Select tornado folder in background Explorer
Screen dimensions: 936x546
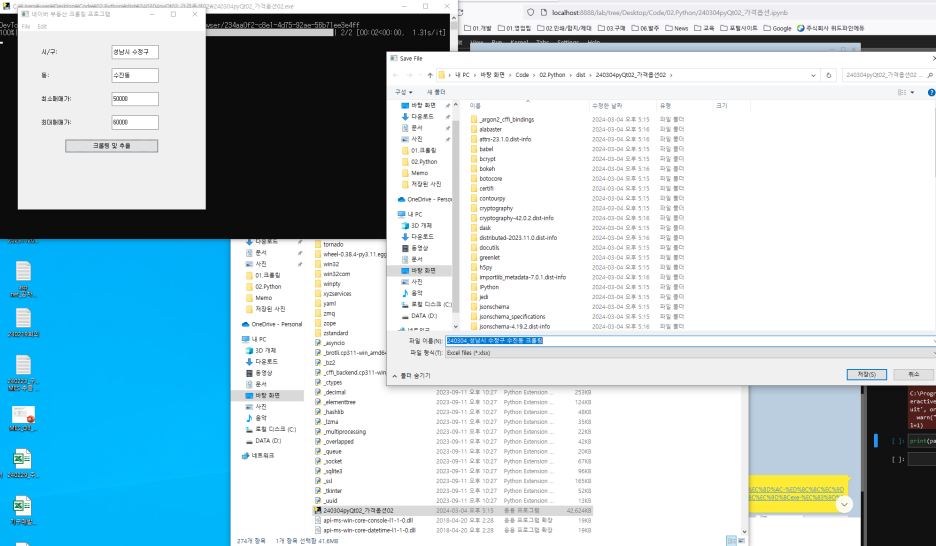coord(333,244)
